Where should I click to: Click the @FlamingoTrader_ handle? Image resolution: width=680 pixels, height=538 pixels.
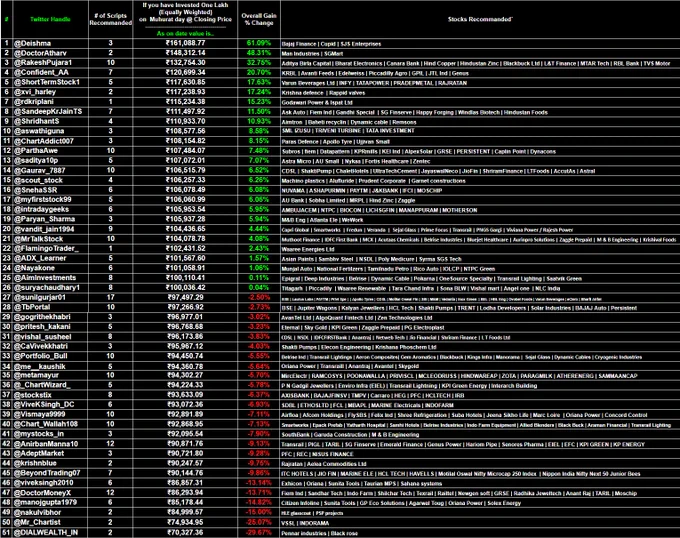[50, 248]
